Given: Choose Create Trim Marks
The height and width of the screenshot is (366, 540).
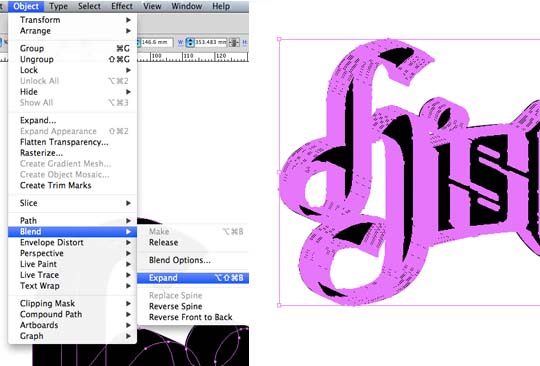Looking at the screenshot, I should click(x=72, y=185).
